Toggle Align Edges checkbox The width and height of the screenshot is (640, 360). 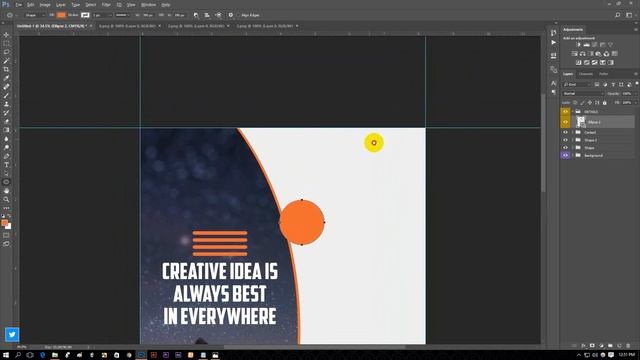tap(239, 15)
